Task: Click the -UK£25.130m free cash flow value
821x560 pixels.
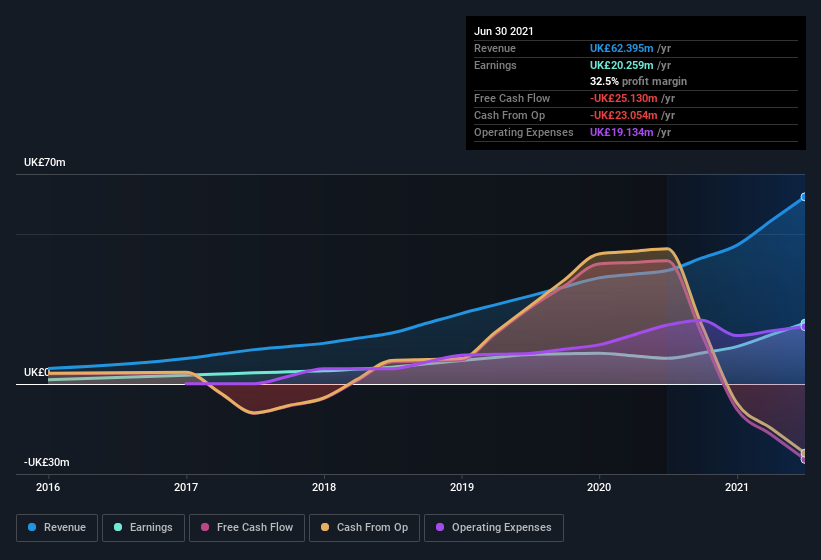Action: point(624,98)
